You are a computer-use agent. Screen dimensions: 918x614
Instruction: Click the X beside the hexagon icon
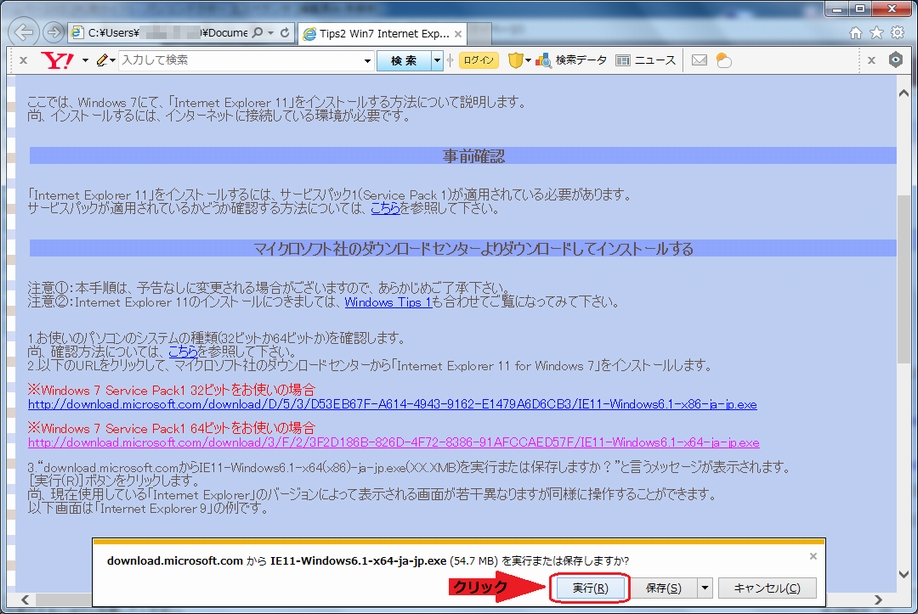(x=871, y=60)
